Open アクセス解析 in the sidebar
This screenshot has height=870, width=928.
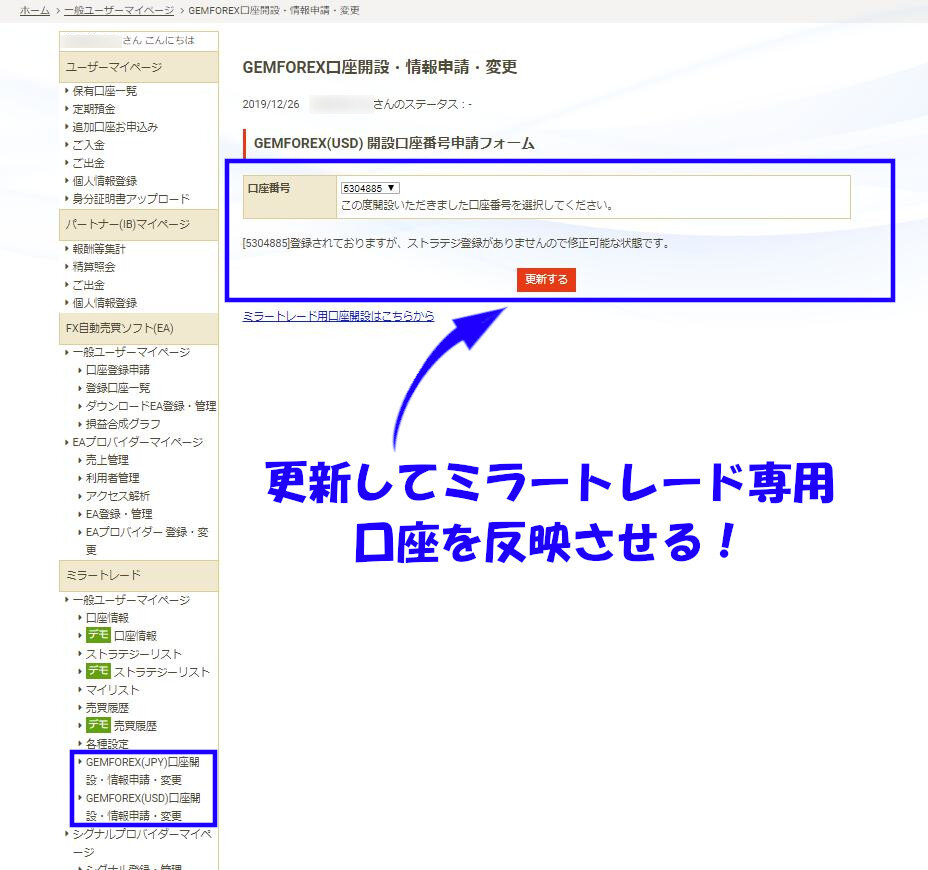[x=118, y=496]
